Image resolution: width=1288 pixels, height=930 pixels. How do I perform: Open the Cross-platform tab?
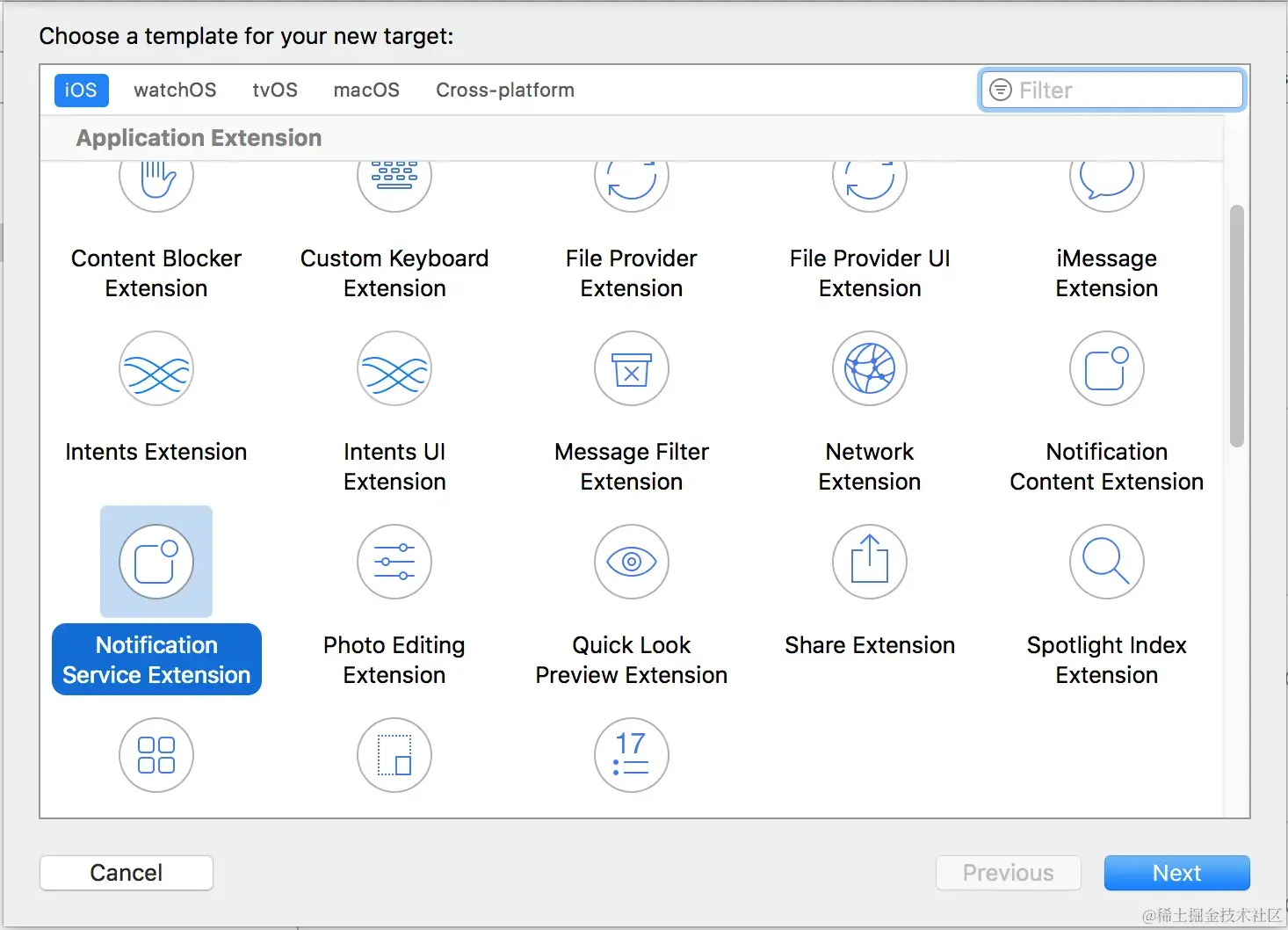[x=505, y=90]
